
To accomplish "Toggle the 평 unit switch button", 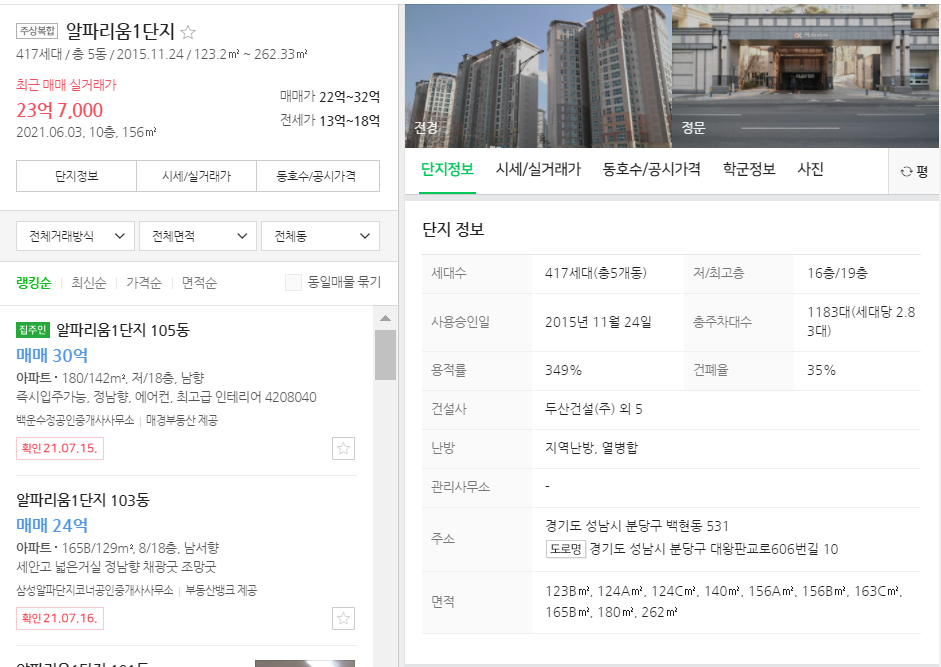I will pos(914,172).
